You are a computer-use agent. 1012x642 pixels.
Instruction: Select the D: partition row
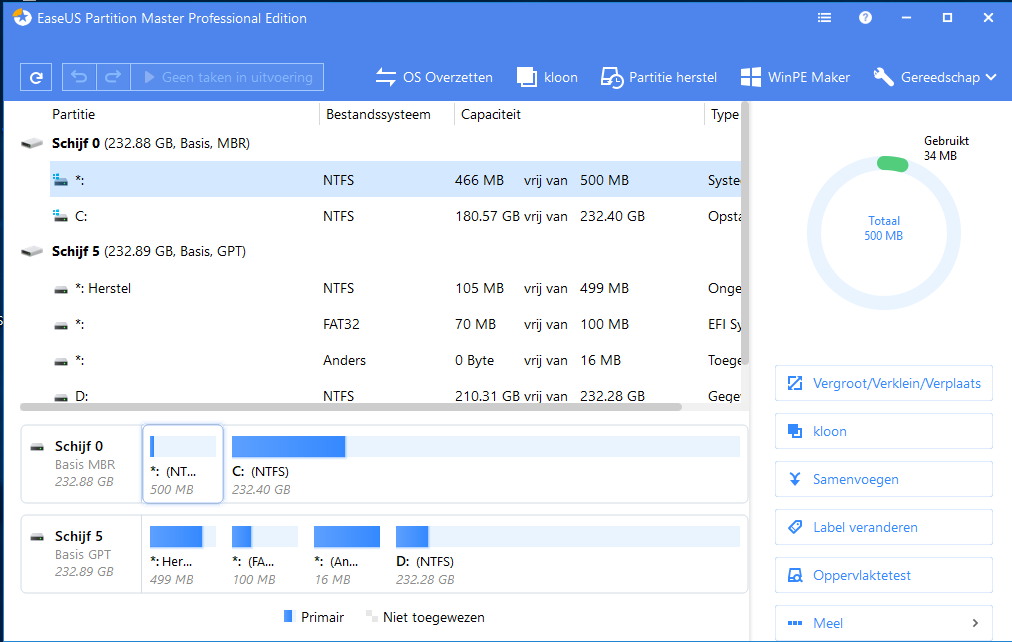[x=395, y=395]
